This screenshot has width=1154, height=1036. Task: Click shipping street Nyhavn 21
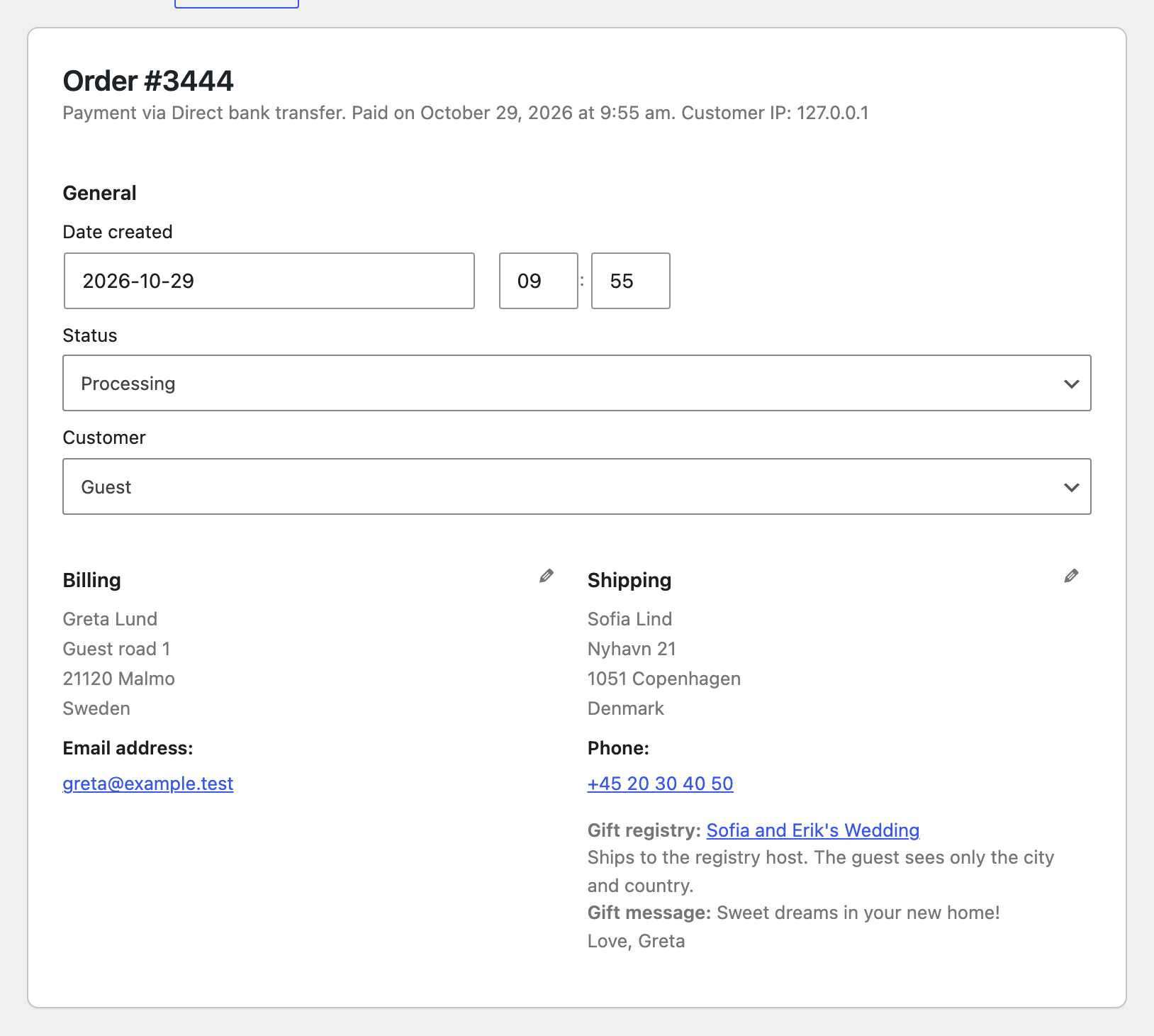pyautogui.click(x=632, y=649)
